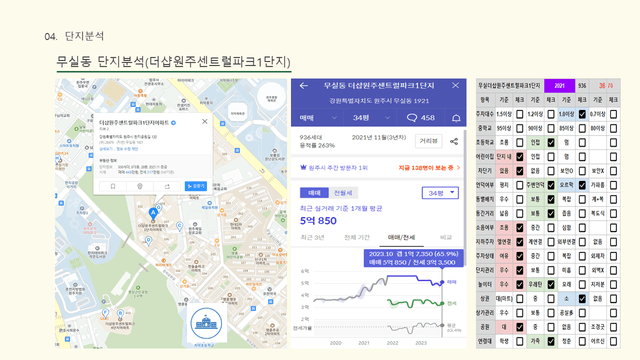Switch to the 최근 3년 tab
Image resolution: width=640 pixels, height=360 pixels.
tap(312, 237)
